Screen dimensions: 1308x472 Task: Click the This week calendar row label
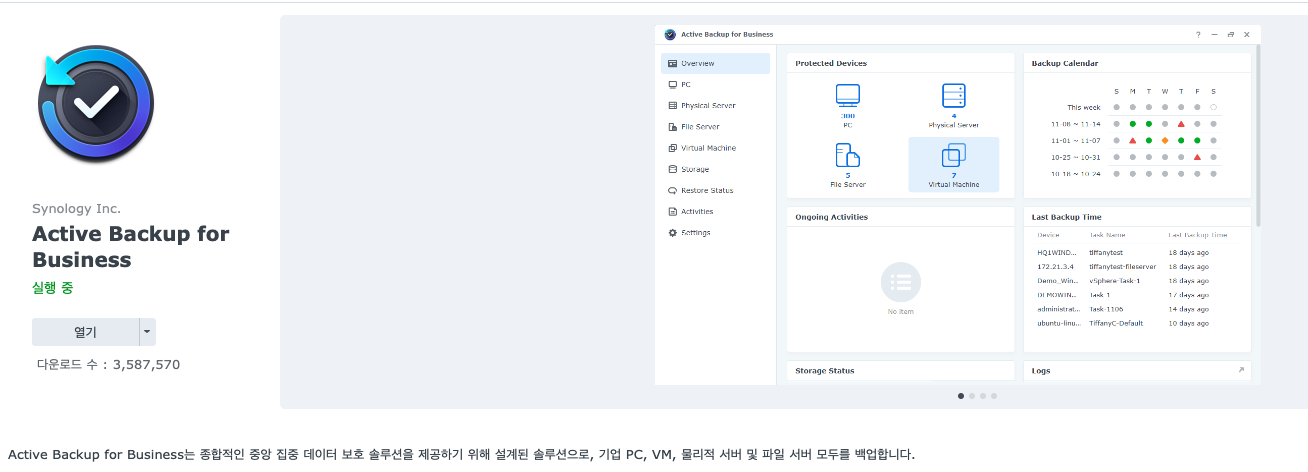[x=1083, y=107]
